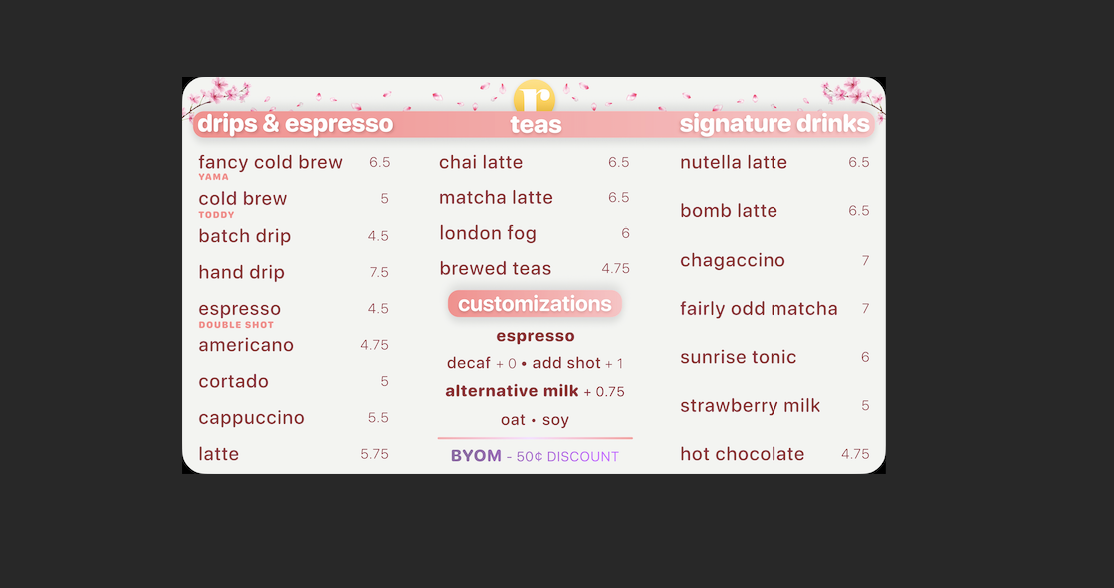Click the "cappuccino" item
The width and height of the screenshot is (1114, 588).
coord(251,418)
